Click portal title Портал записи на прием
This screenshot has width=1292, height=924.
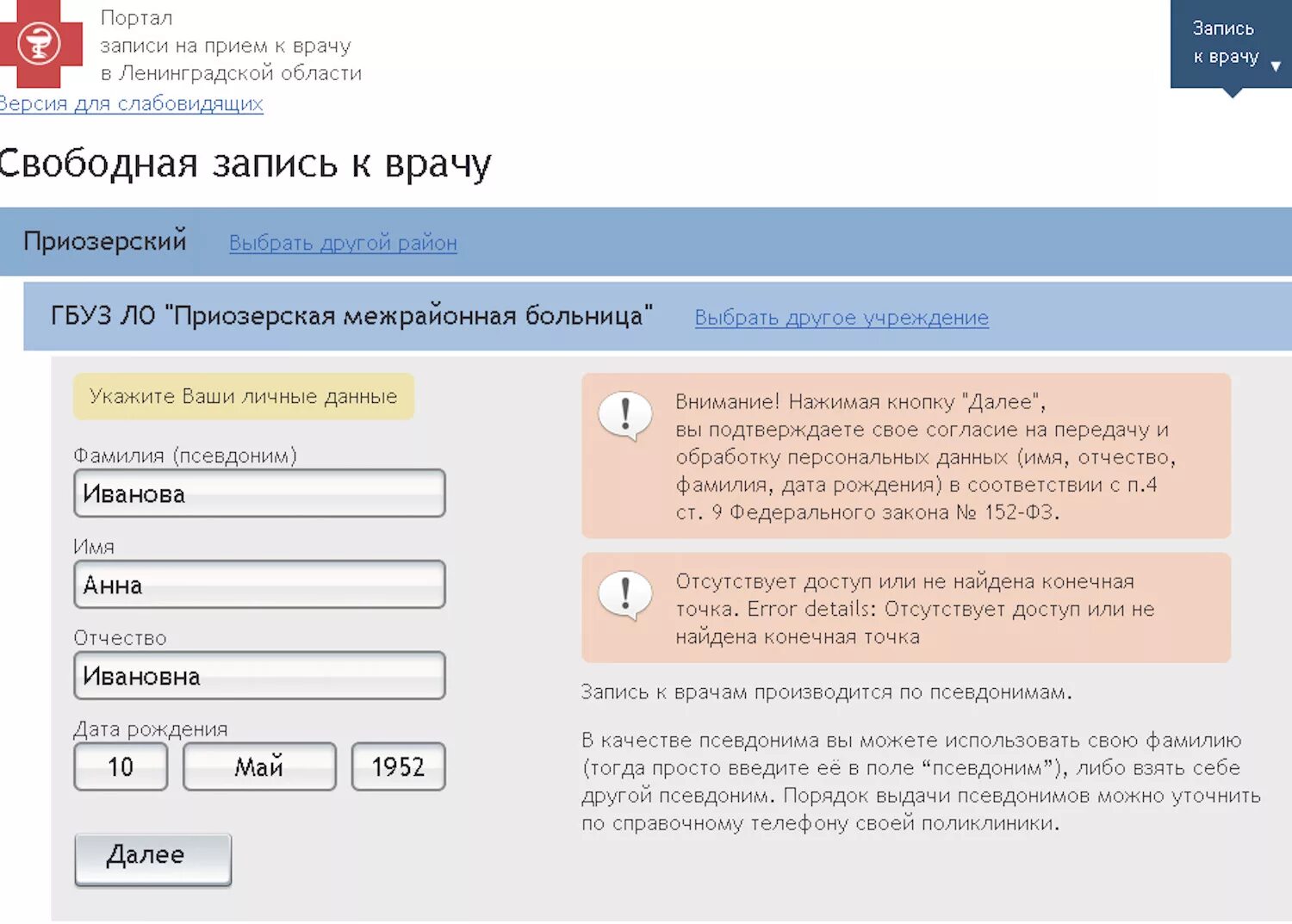[231, 46]
